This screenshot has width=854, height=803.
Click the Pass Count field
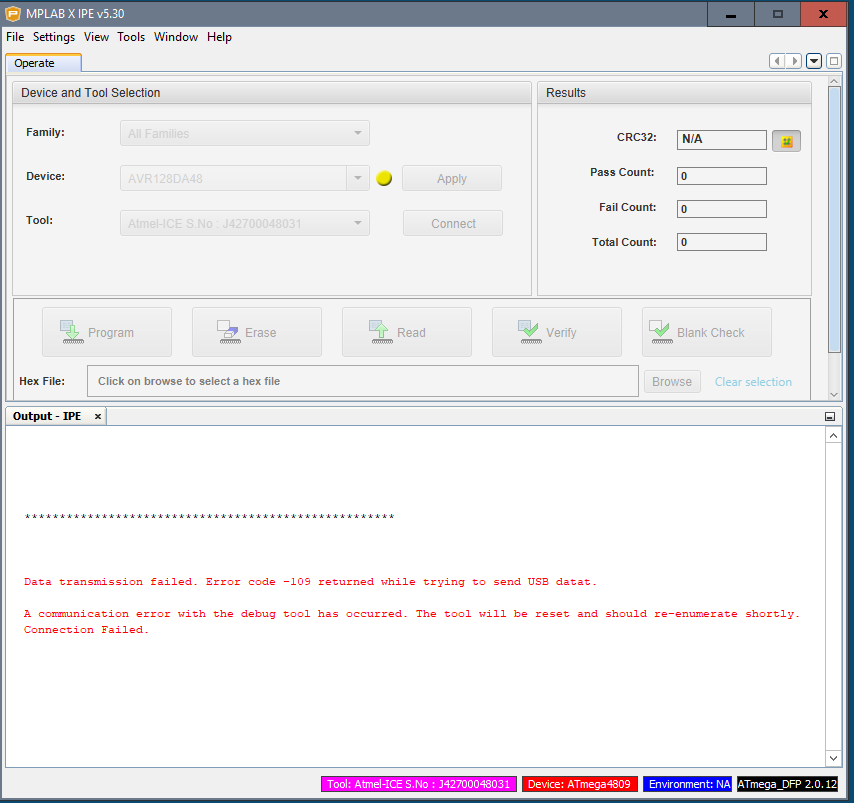point(722,176)
